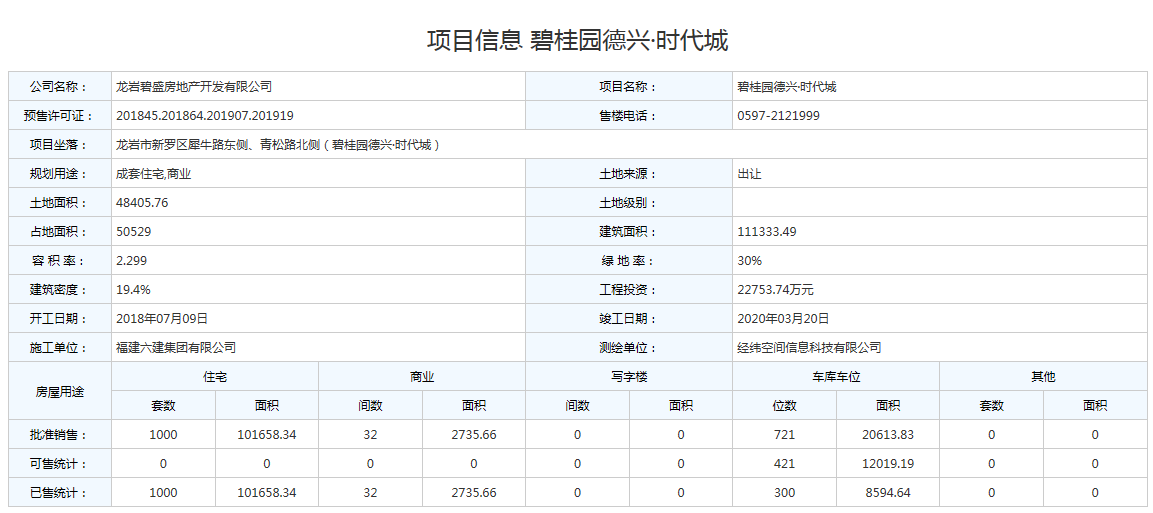The image size is (1153, 513).
Task: Click sold residential area 101658.34 in 已售统计 row
Action: click(267, 492)
